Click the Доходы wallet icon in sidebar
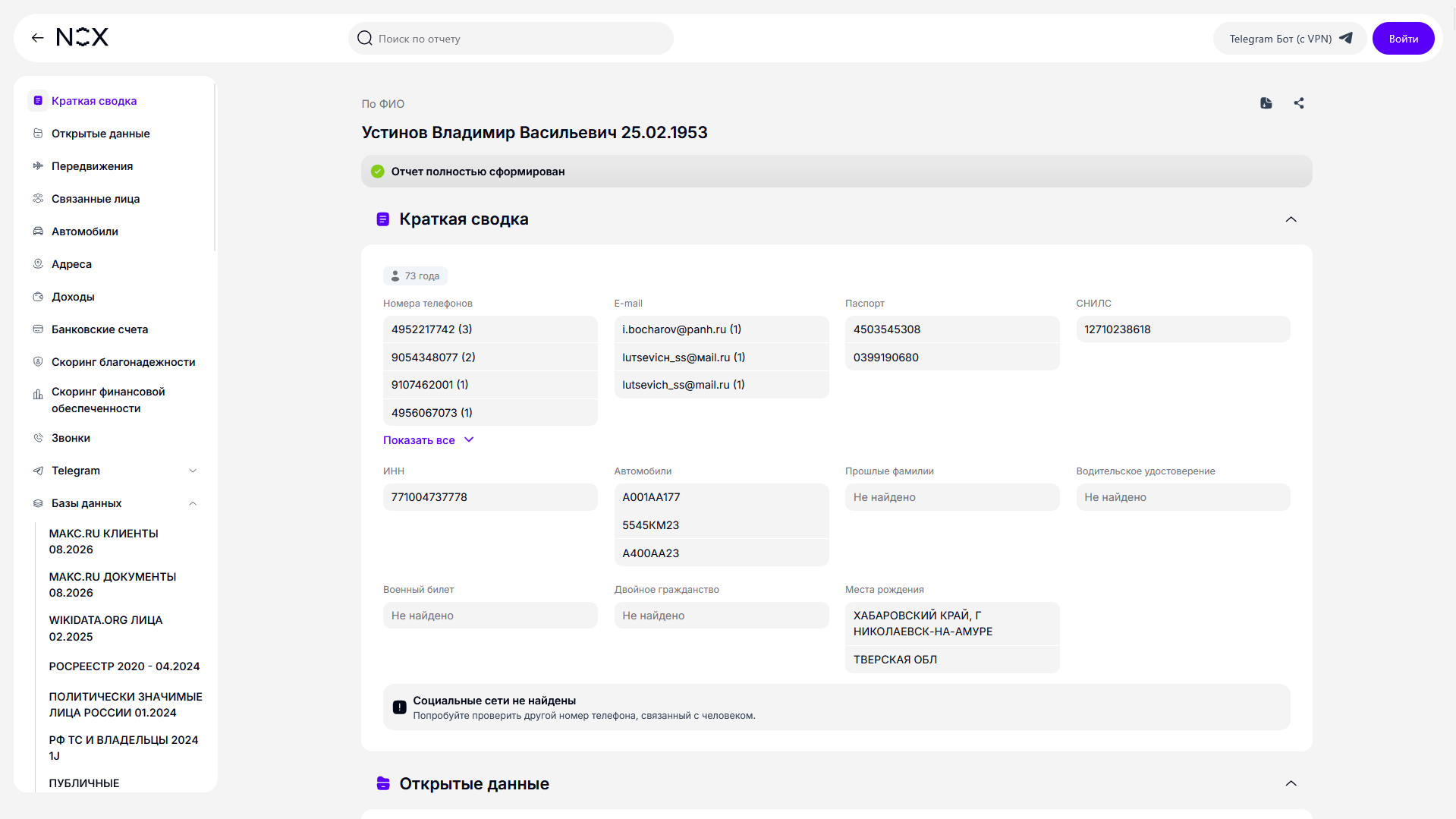Screen dimensions: 1456x819 tap(38, 297)
